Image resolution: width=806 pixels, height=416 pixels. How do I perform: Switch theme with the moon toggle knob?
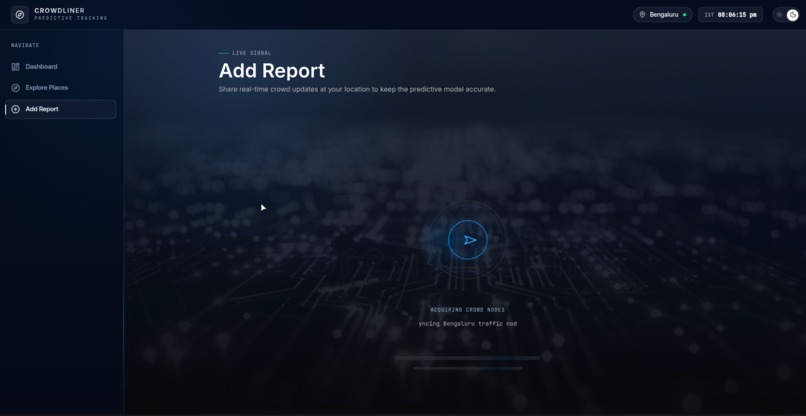[x=792, y=15]
